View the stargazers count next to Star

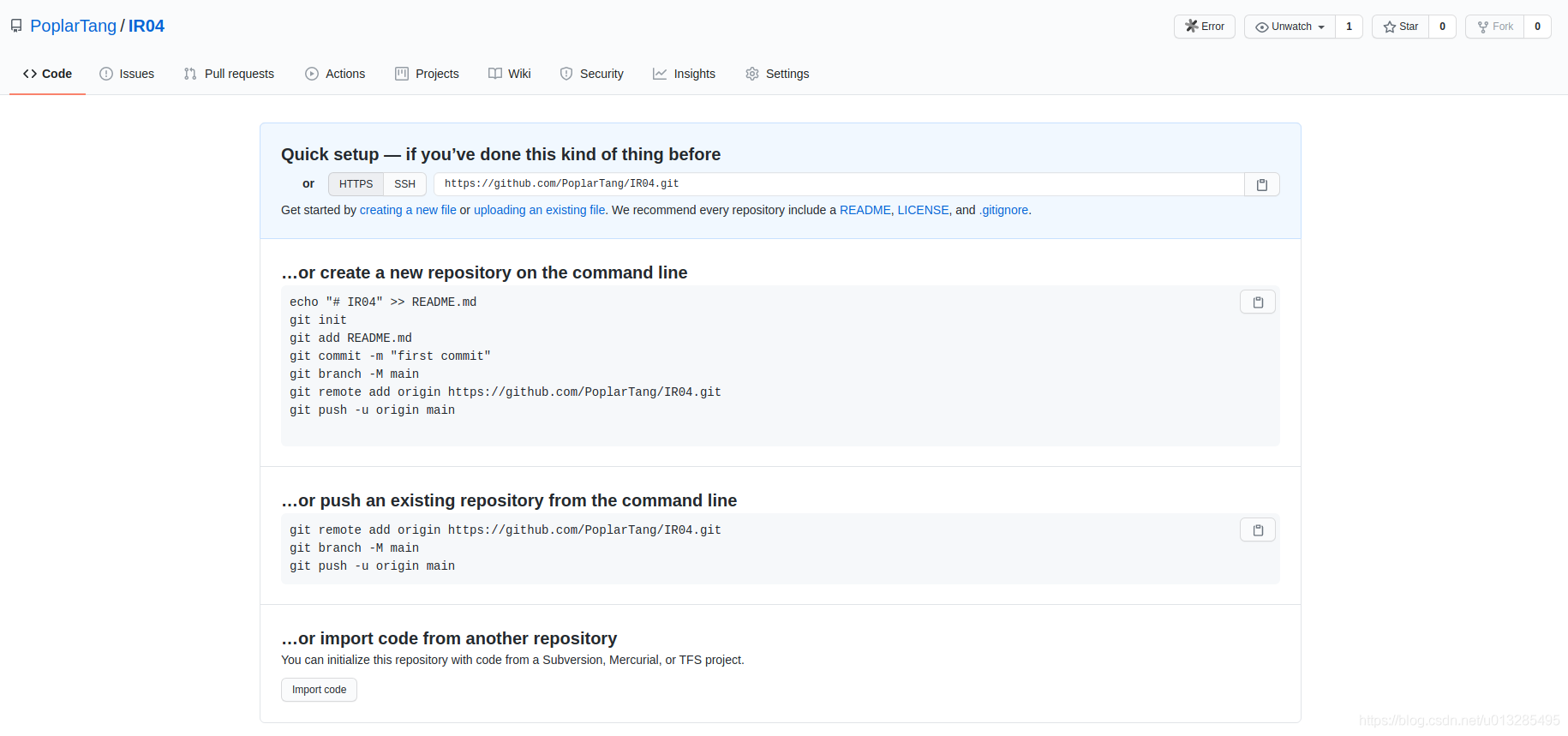(1442, 27)
